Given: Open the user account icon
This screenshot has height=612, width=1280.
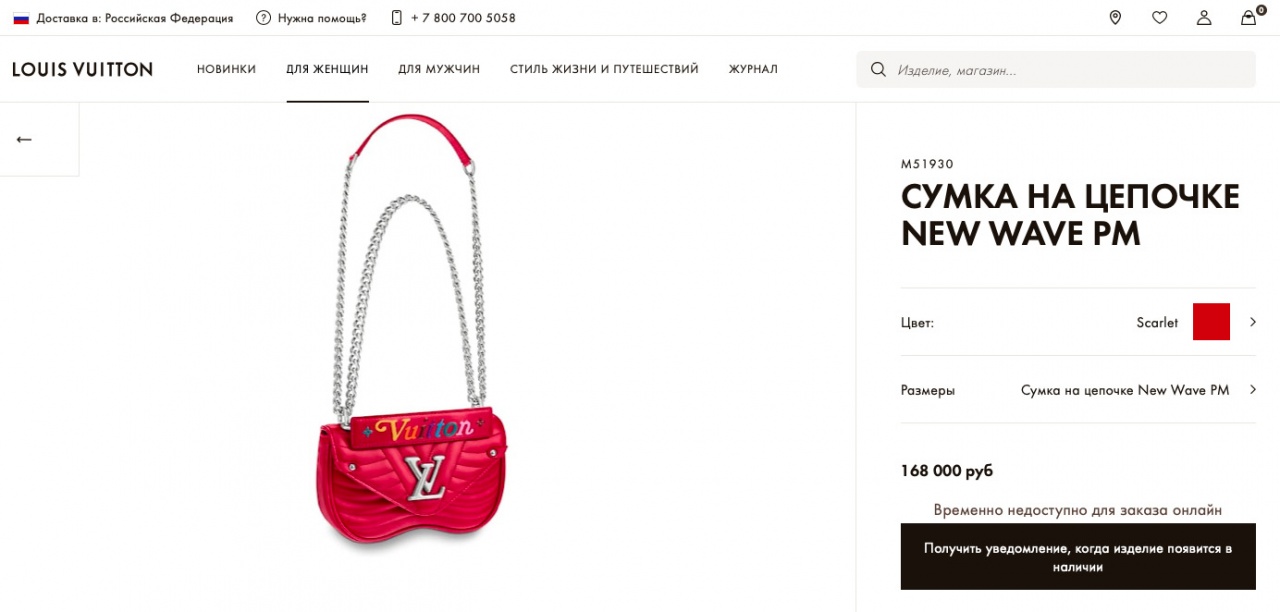Looking at the screenshot, I should 1204,17.
